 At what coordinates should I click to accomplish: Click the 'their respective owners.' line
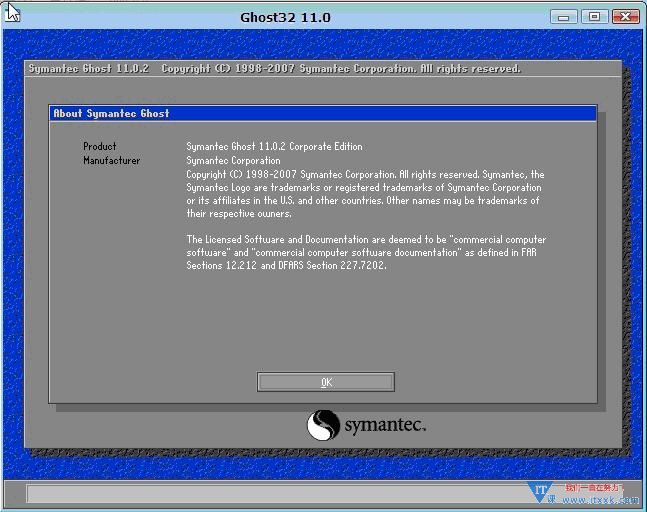point(239,214)
